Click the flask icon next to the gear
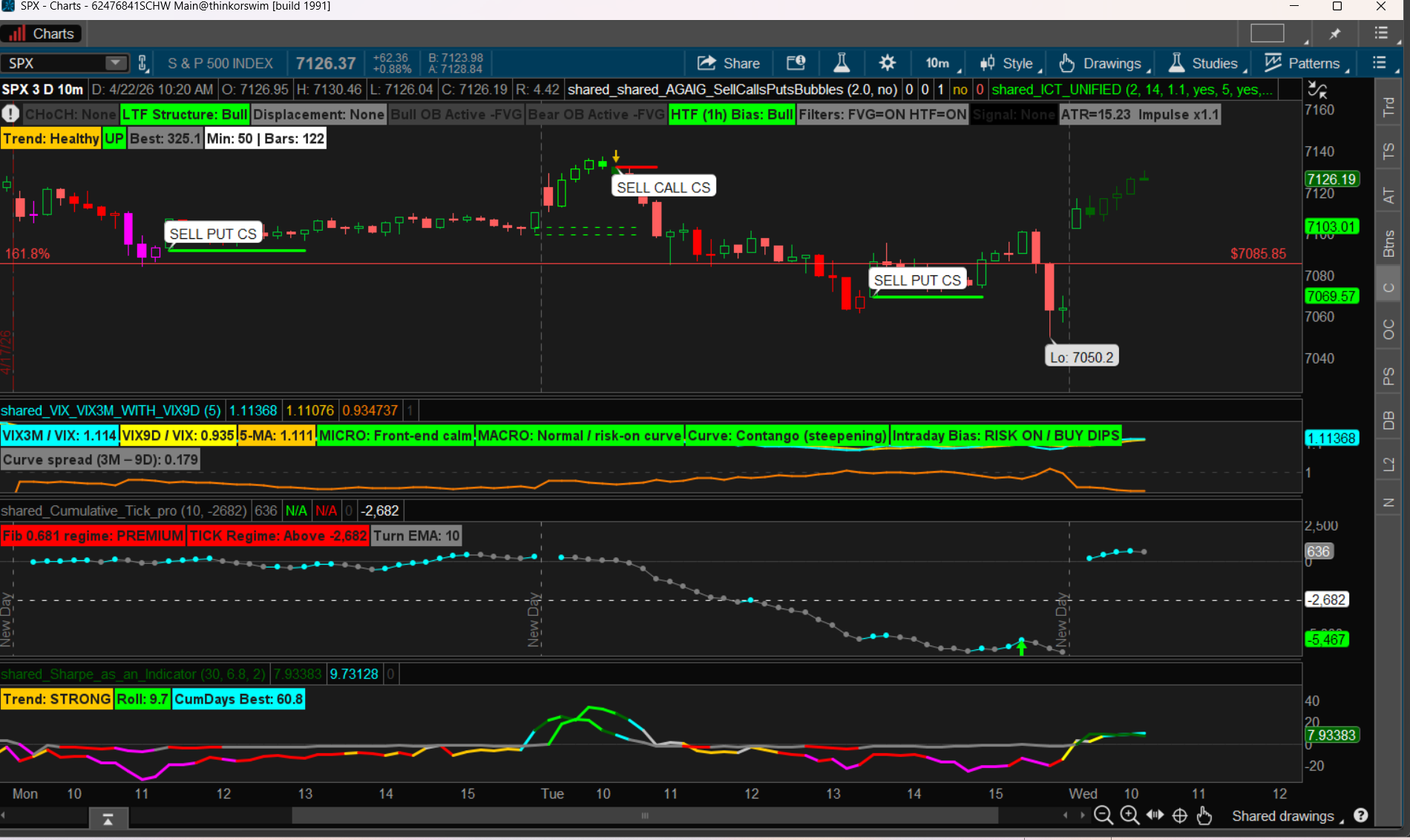1410x840 pixels. (x=842, y=63)
